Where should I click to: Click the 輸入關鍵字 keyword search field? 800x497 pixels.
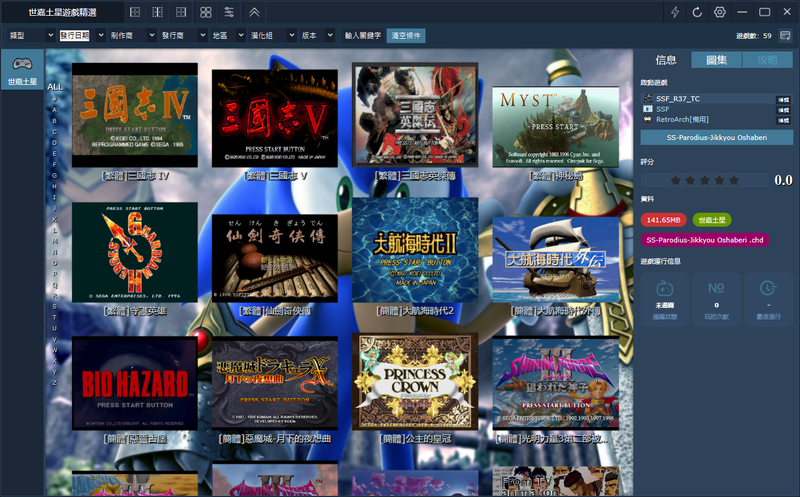pos(363,35)
